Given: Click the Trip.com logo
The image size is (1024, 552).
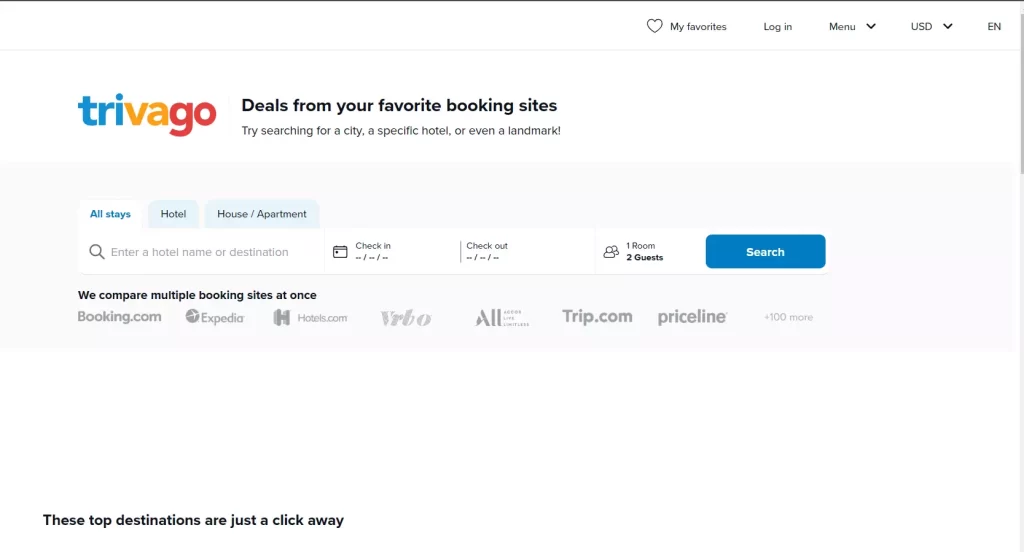Looking at the screenshot, I should pos(597,317).
